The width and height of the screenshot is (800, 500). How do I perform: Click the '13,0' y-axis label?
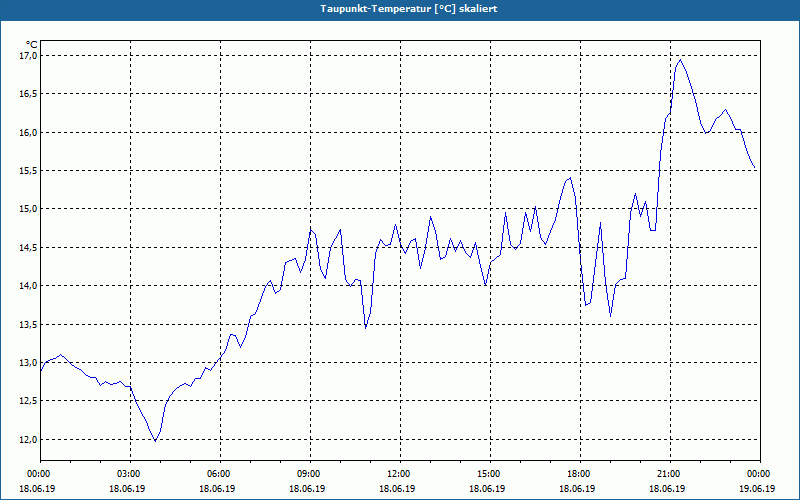(x=28, y=363)
